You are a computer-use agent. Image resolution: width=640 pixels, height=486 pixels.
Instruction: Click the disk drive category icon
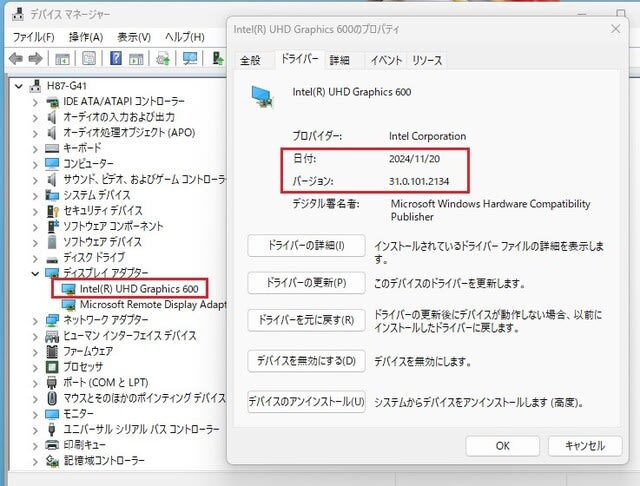coord(52,260)
